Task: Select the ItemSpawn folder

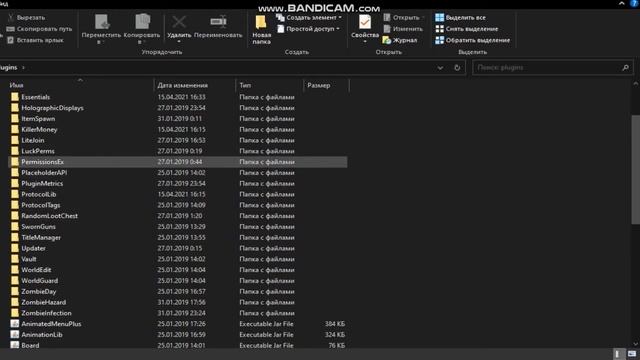Action: tap(178, 119)
